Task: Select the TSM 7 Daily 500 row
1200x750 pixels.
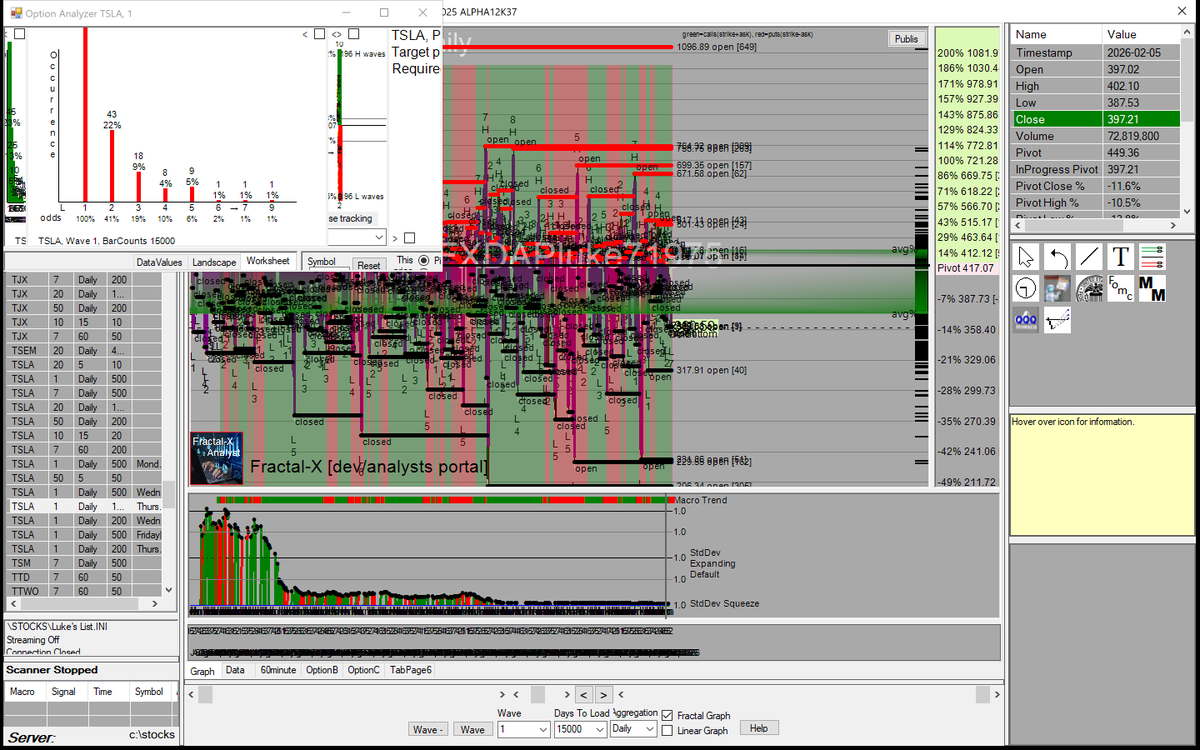Action: [x=84, y=563]
